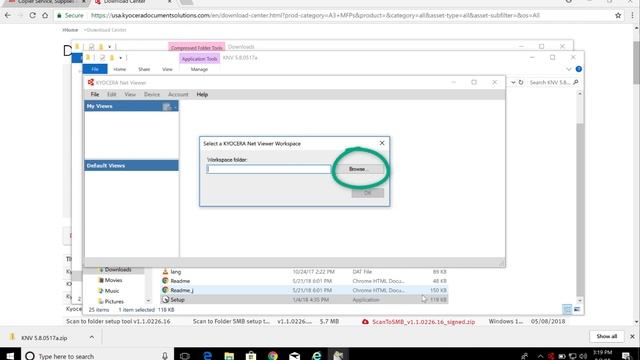Screen dimensions: 640x360
Task: Click the Chrome reload icon
Action: point(32,16)
